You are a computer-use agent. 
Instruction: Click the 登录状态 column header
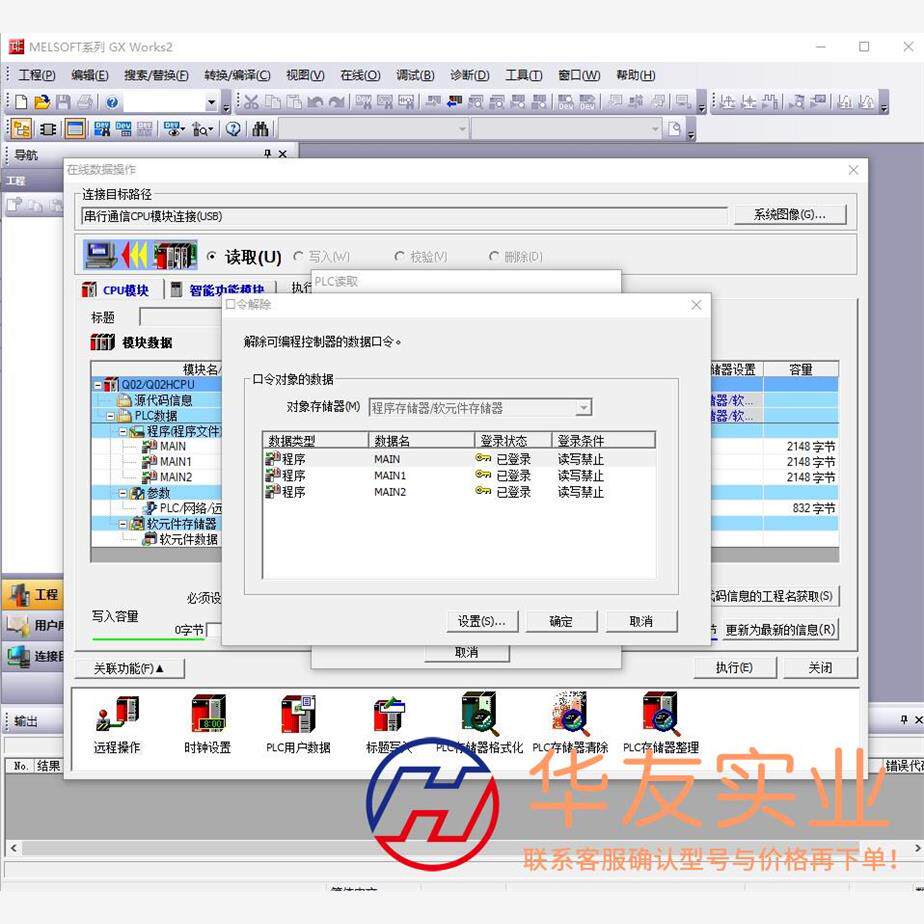tap(513, 440)
